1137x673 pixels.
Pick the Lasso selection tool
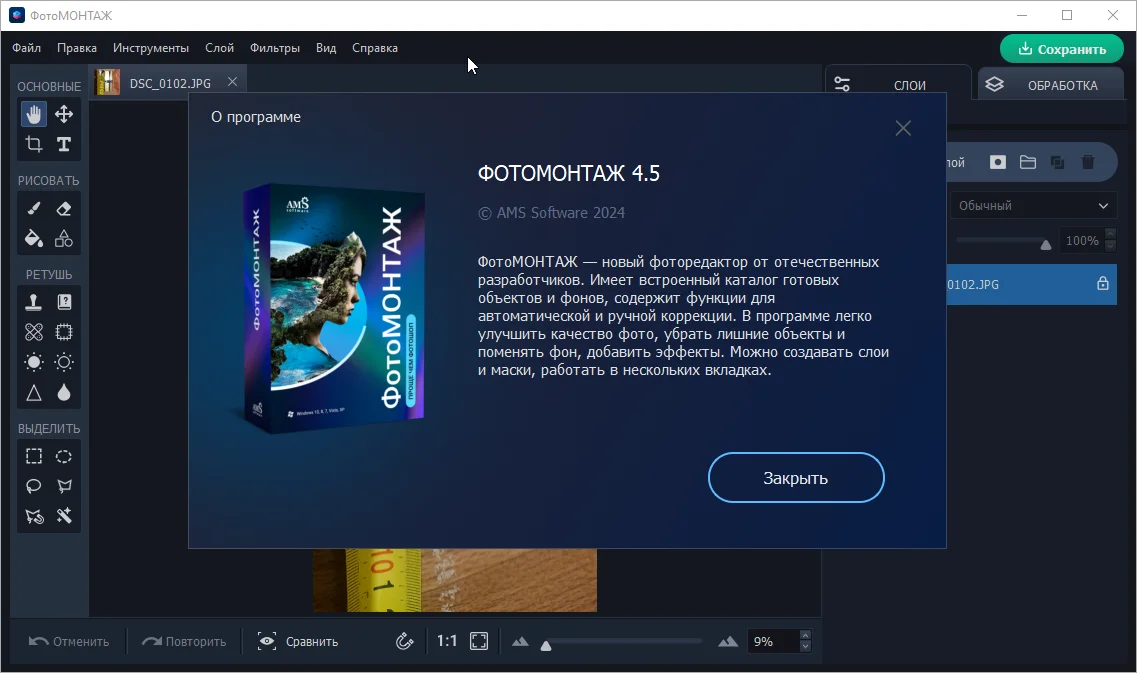pos(34,486)
